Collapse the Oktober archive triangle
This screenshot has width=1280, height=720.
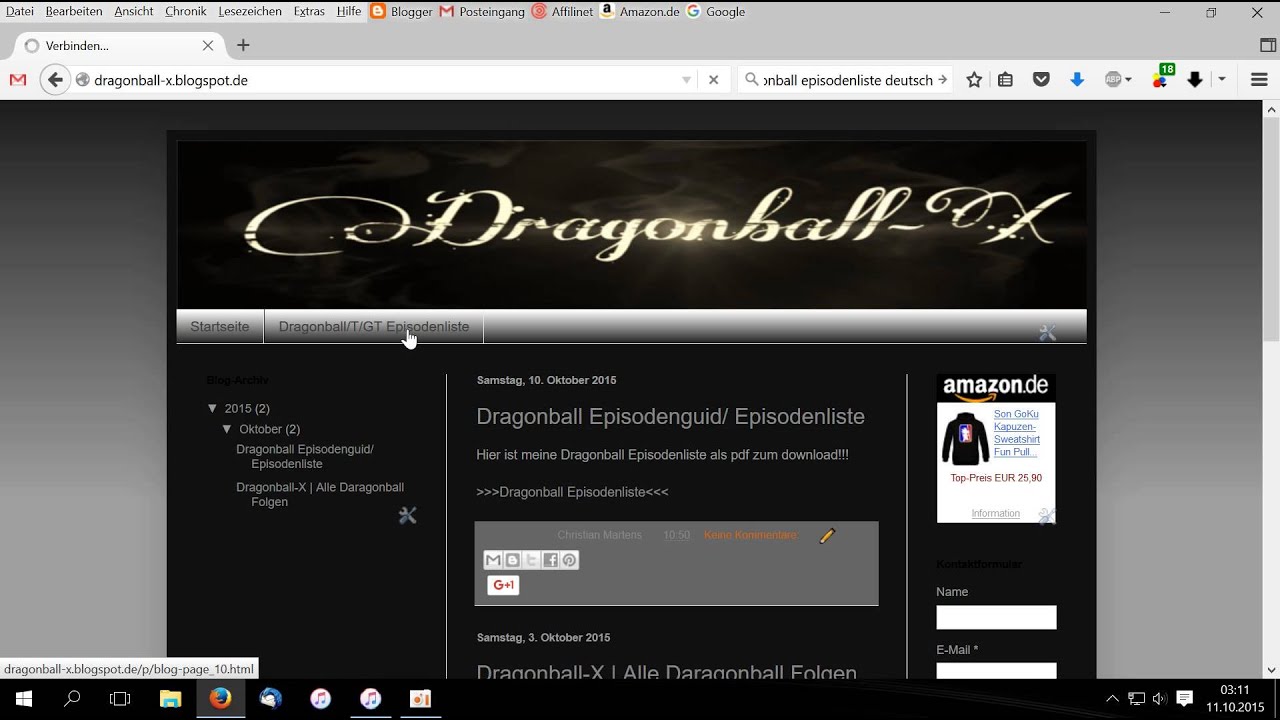tap(227, 428)
